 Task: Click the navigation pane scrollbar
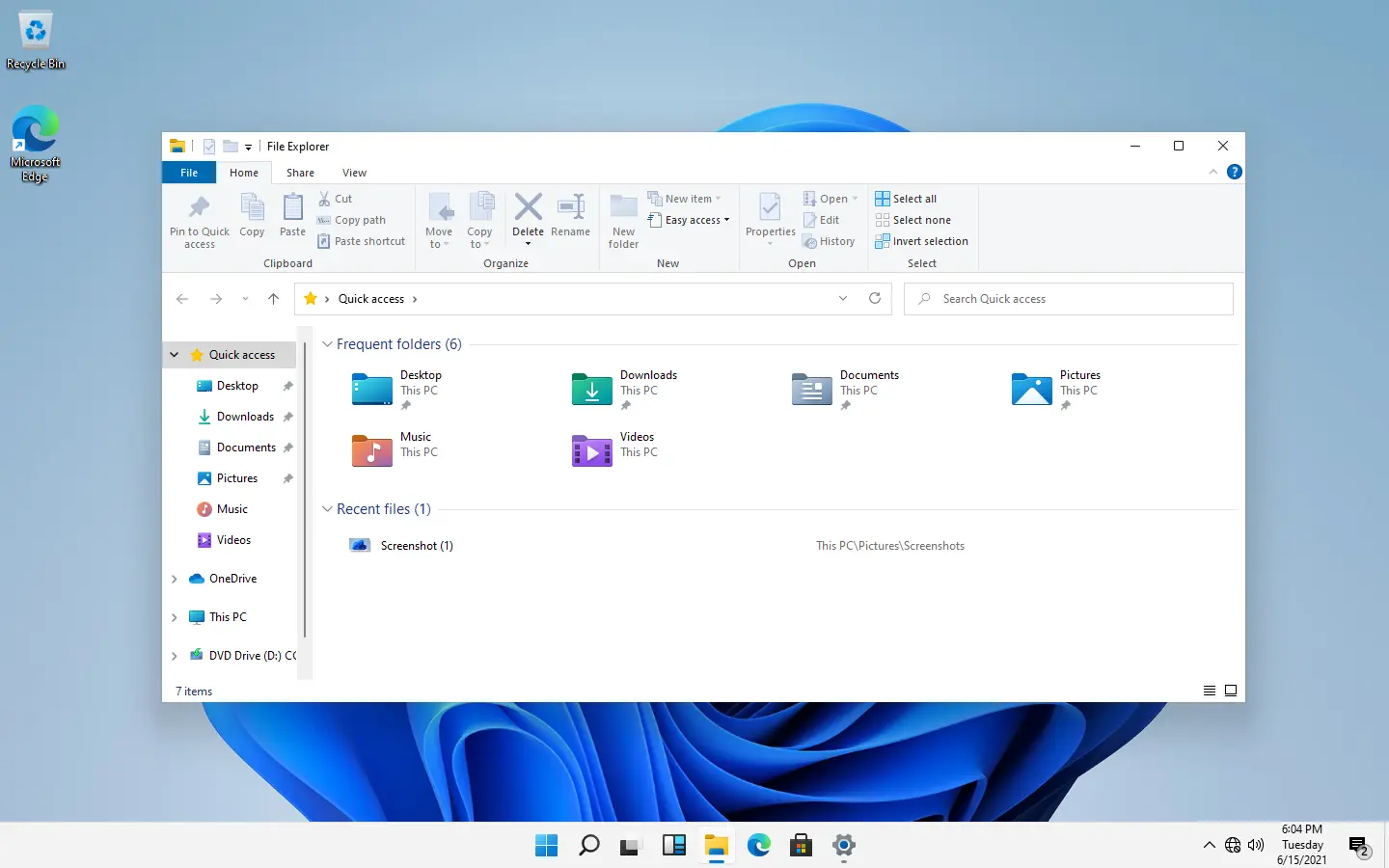[305, 490]
